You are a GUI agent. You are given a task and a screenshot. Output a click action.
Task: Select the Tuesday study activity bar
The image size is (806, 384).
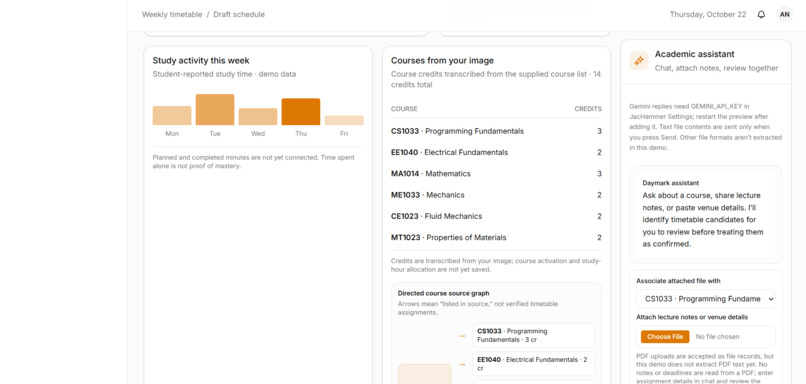215,109
